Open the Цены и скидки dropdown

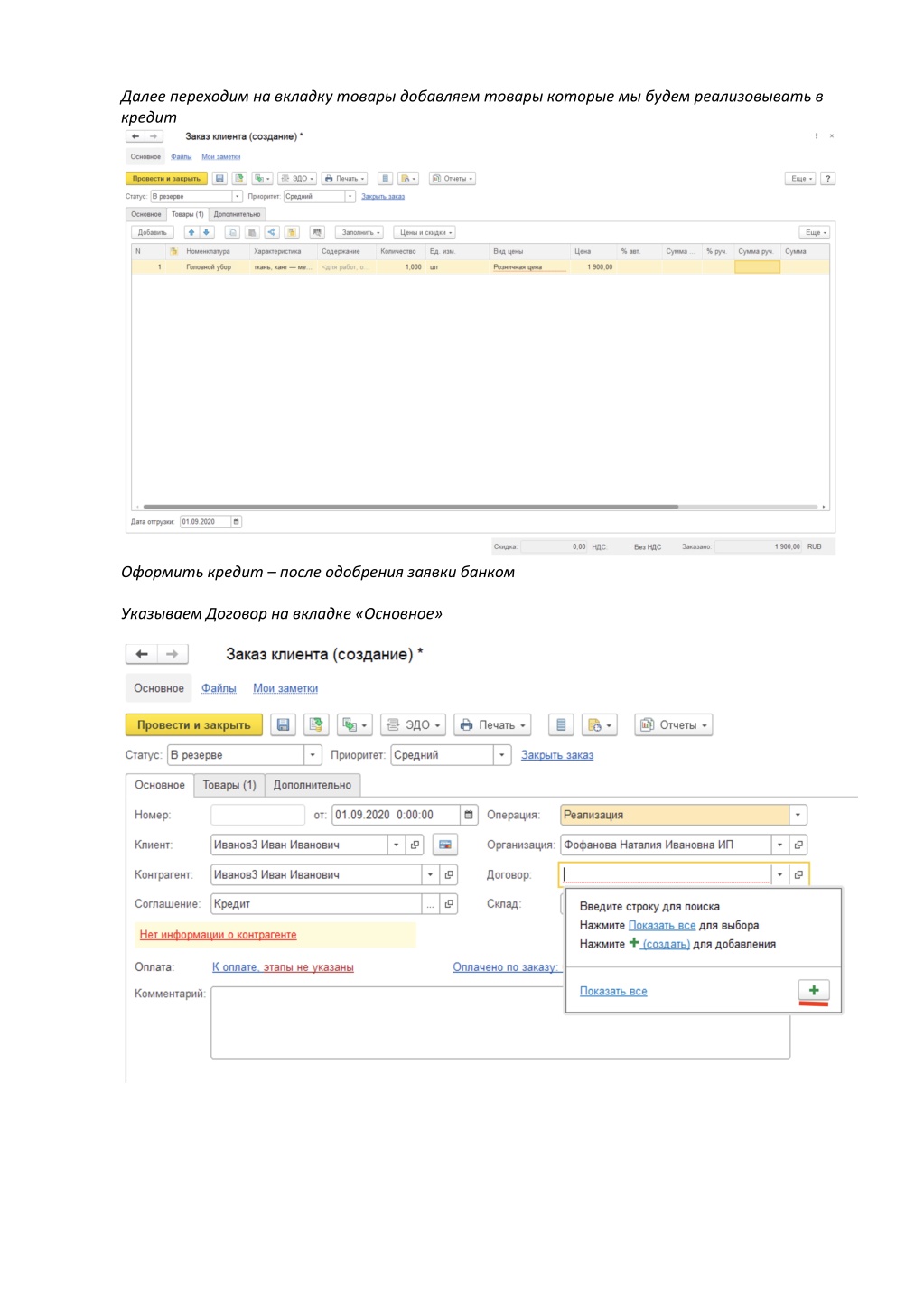425,232
